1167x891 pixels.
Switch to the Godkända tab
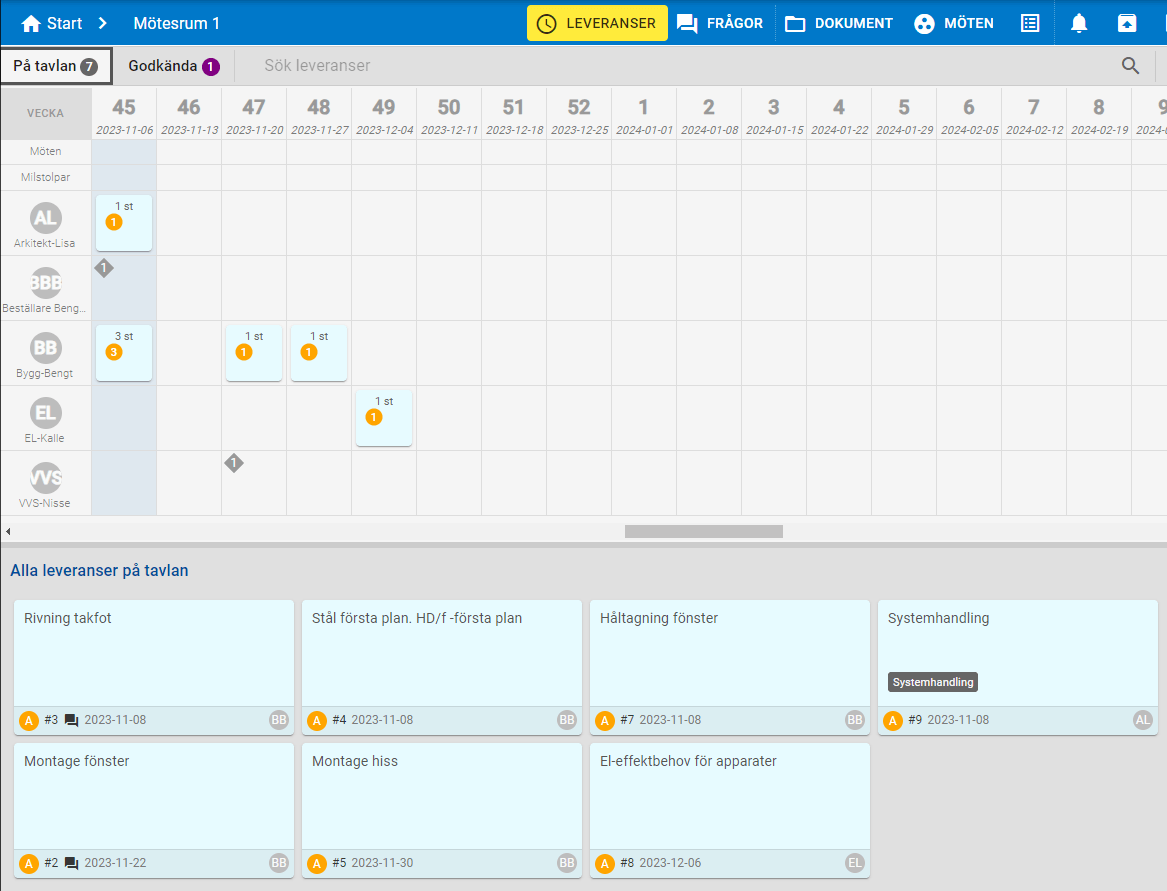click(x=173, y=66)
